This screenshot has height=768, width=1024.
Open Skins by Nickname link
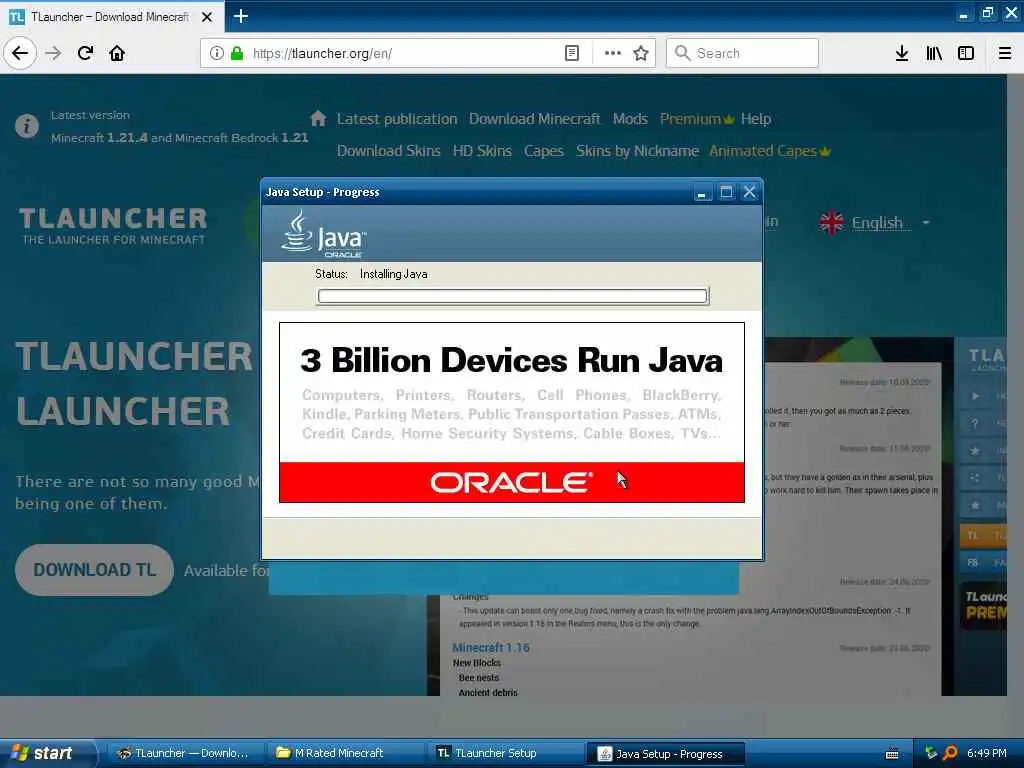tap(637, 151)
